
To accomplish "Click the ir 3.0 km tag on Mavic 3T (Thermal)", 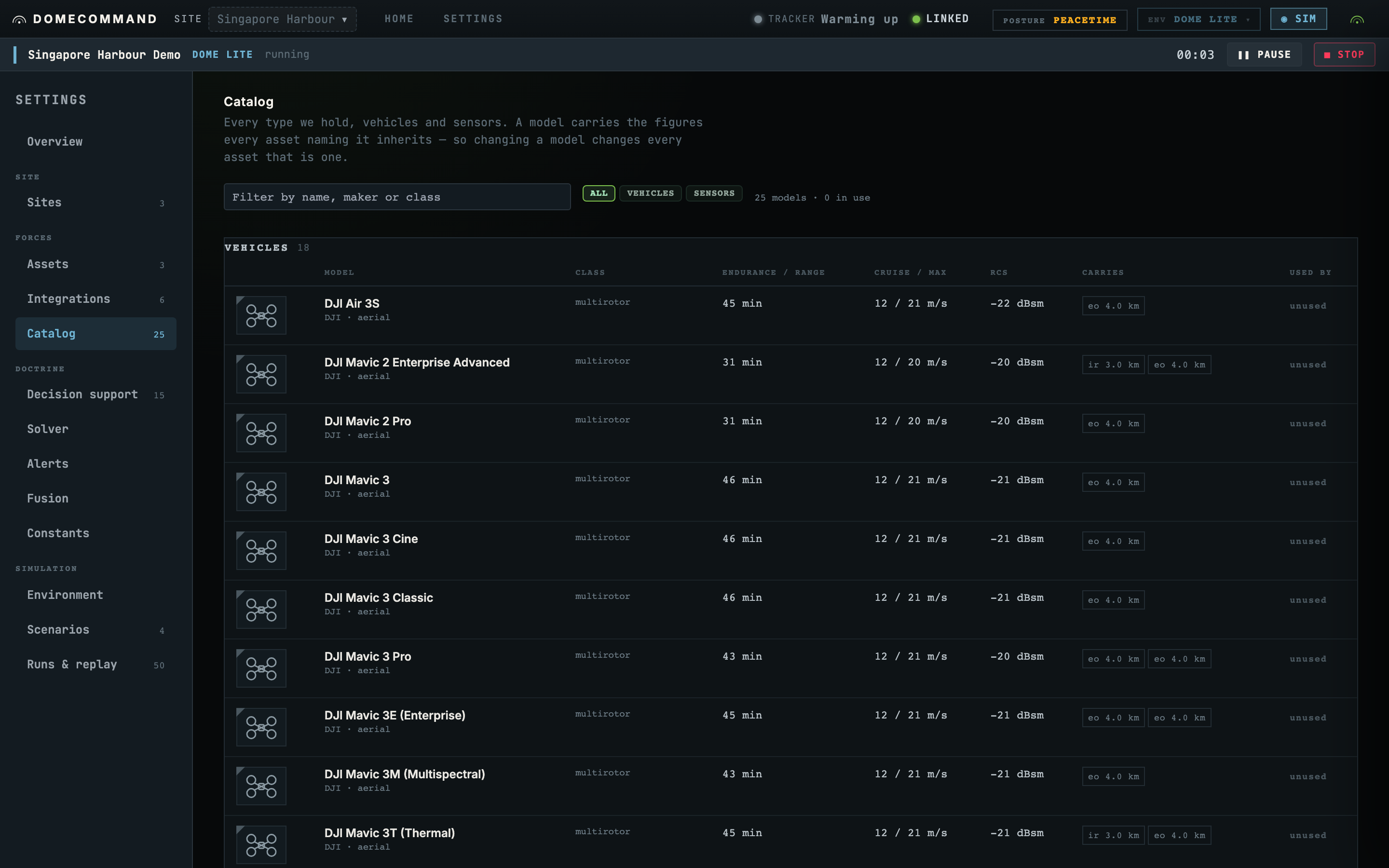I will (x=1114, y=835).
